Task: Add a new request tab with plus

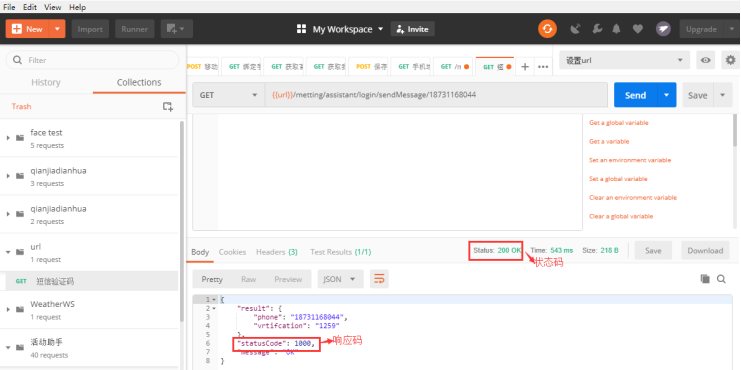Action: pyautogui.click(x=525, y=67)
